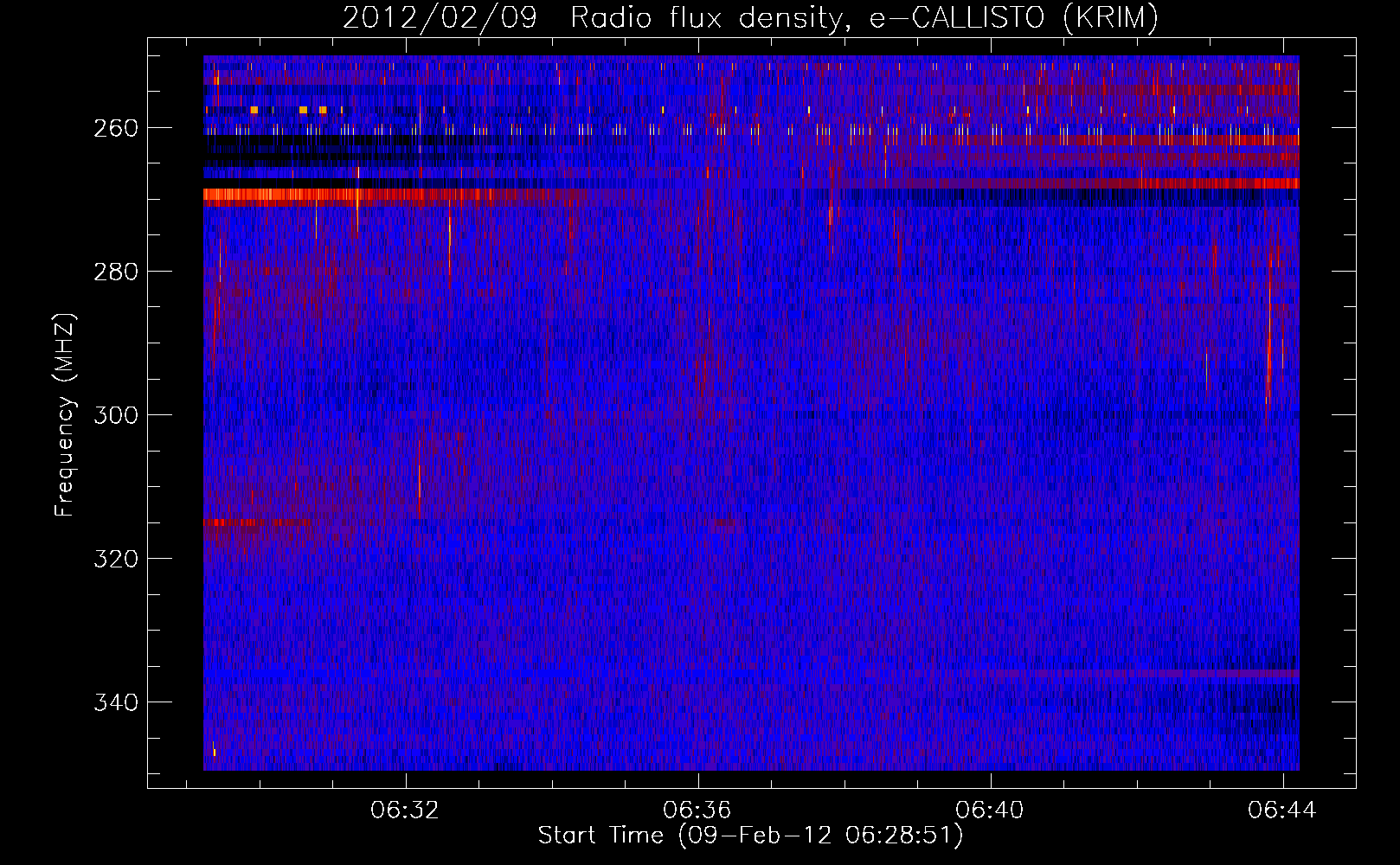Click the 300 frequency tick label
Viewport: 1400px width, 865px height.
pos(116,416)
